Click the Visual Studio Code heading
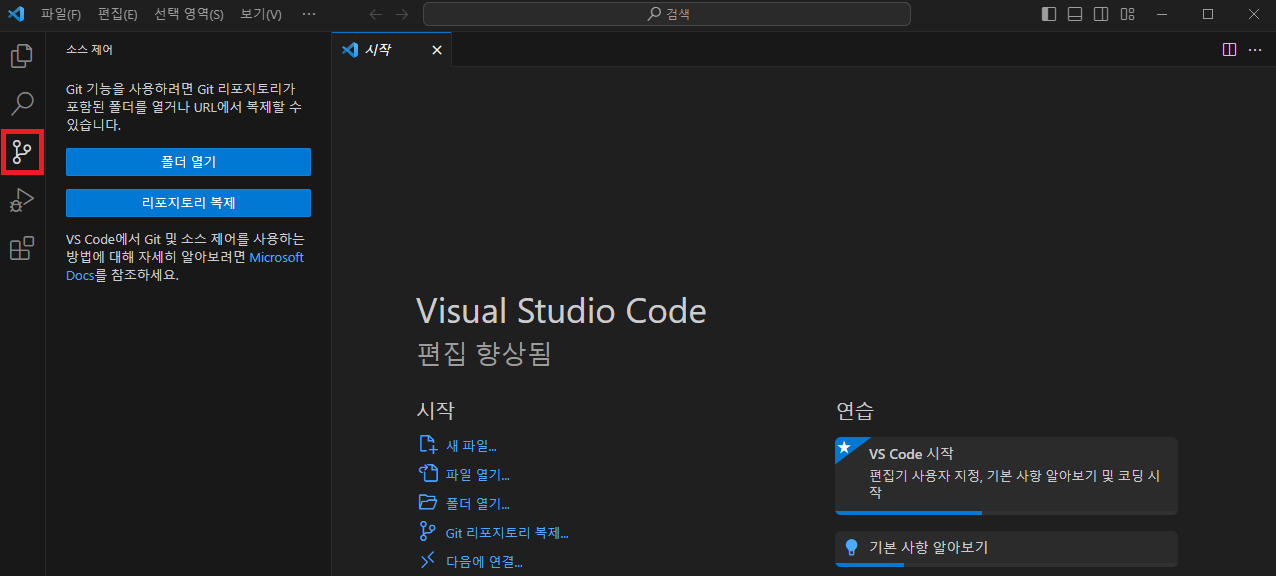 [x=561, y=311]
